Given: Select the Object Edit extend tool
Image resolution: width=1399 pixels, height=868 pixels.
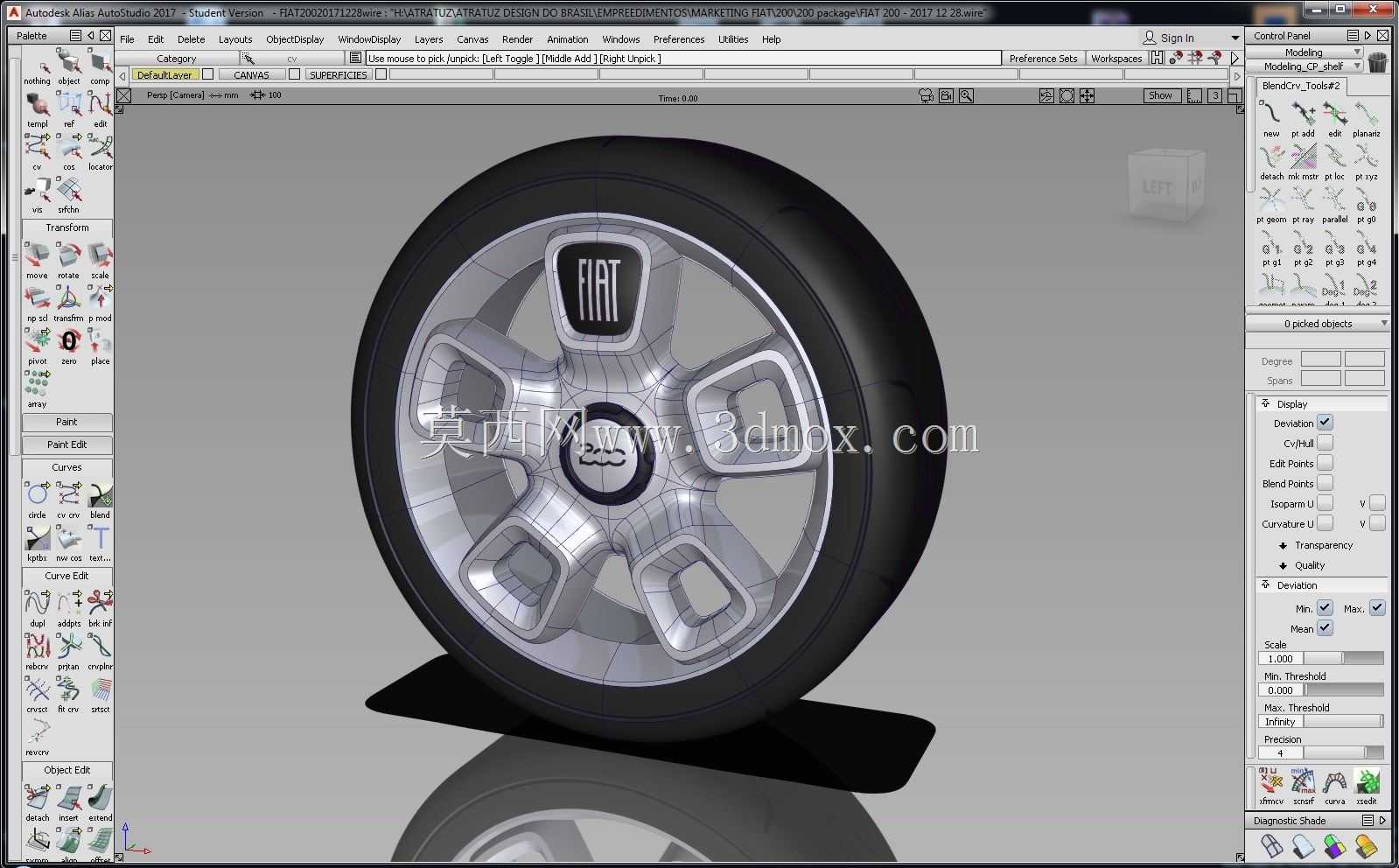Looking at the screenshot, I should [100, 802].
